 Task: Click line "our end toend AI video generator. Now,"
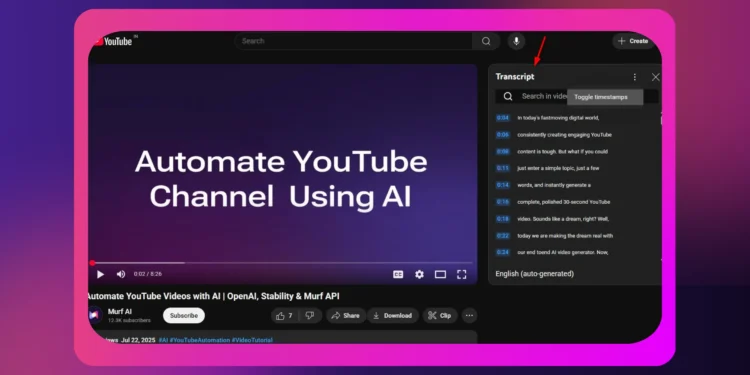tap(562, 252)
